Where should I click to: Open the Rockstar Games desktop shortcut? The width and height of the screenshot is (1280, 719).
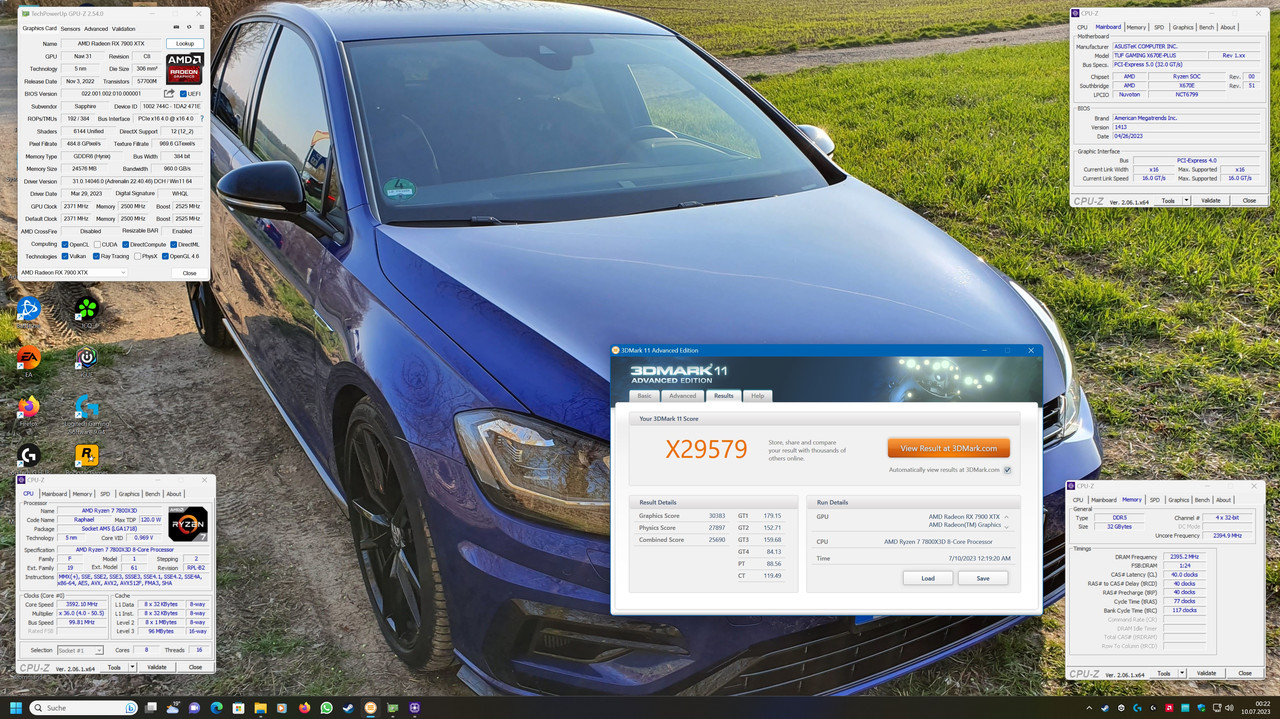(x=87, y=455)
